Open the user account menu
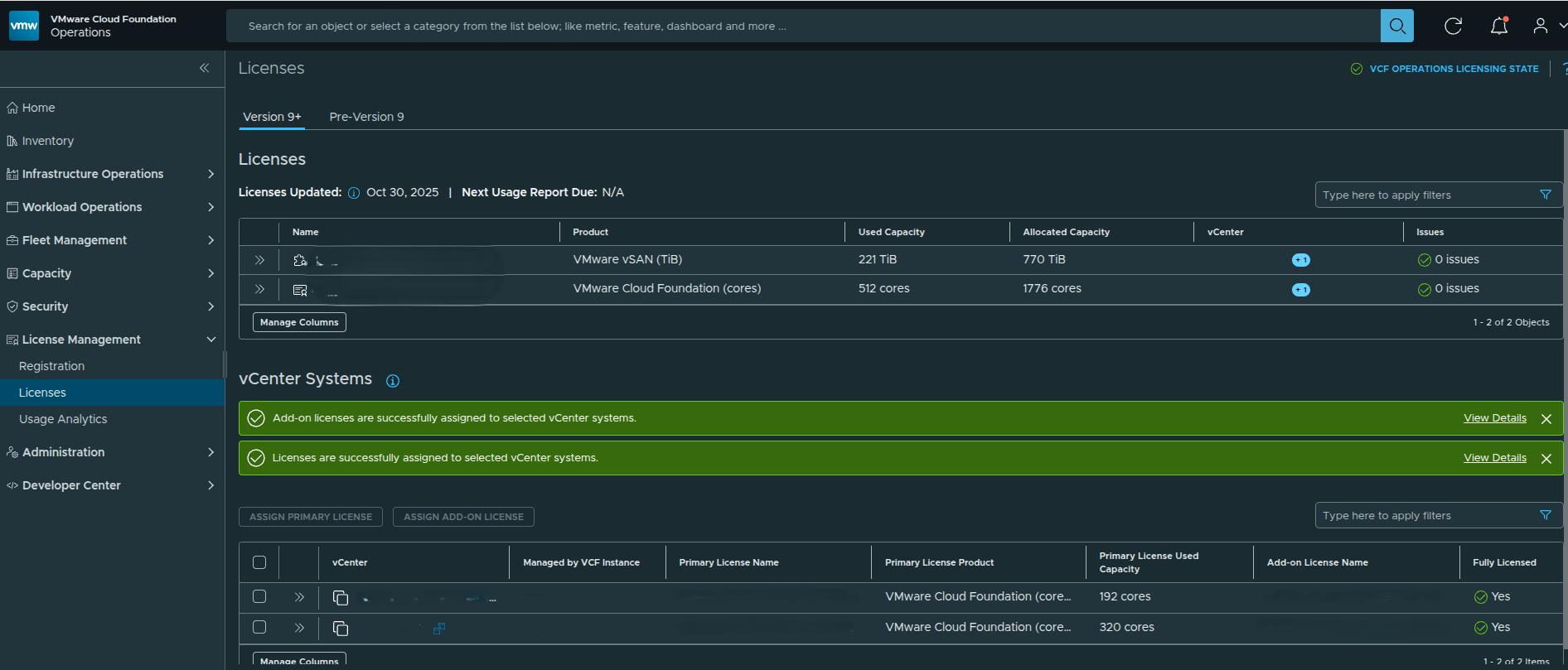 [1541, 26]
